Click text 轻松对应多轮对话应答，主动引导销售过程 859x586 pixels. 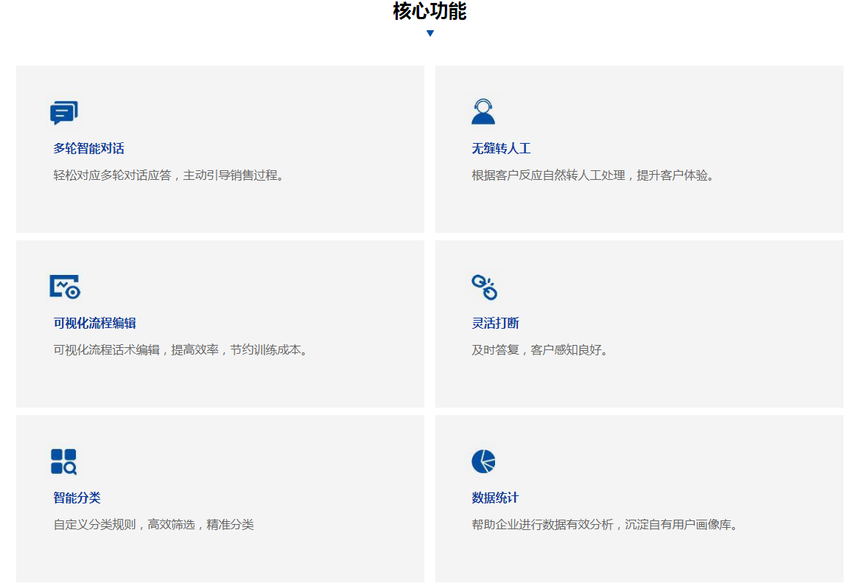pos(168,175)
